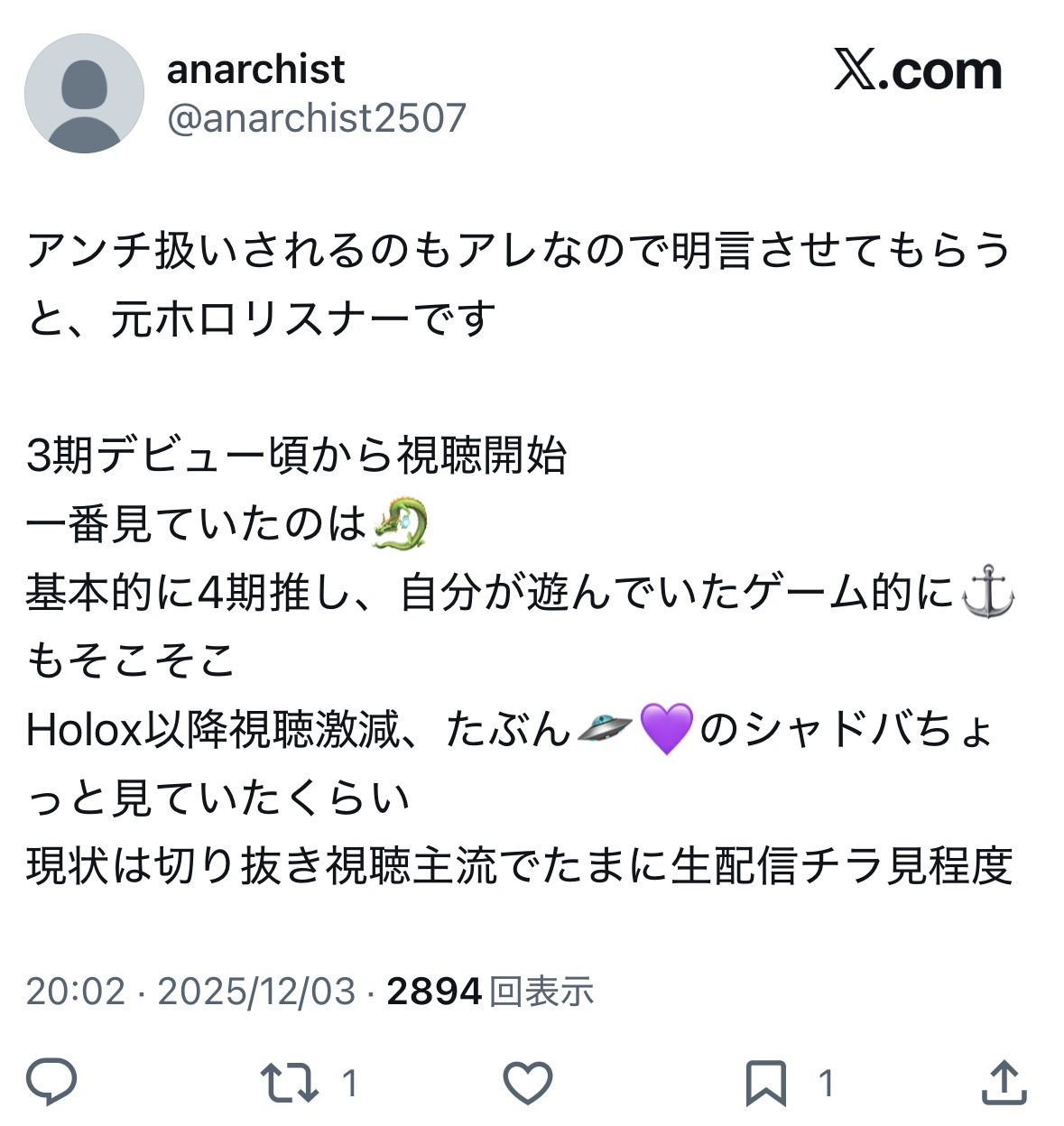Open the share menu icon
This screenshot has width=1064, height=1126.
[x=1004, y=1082]
